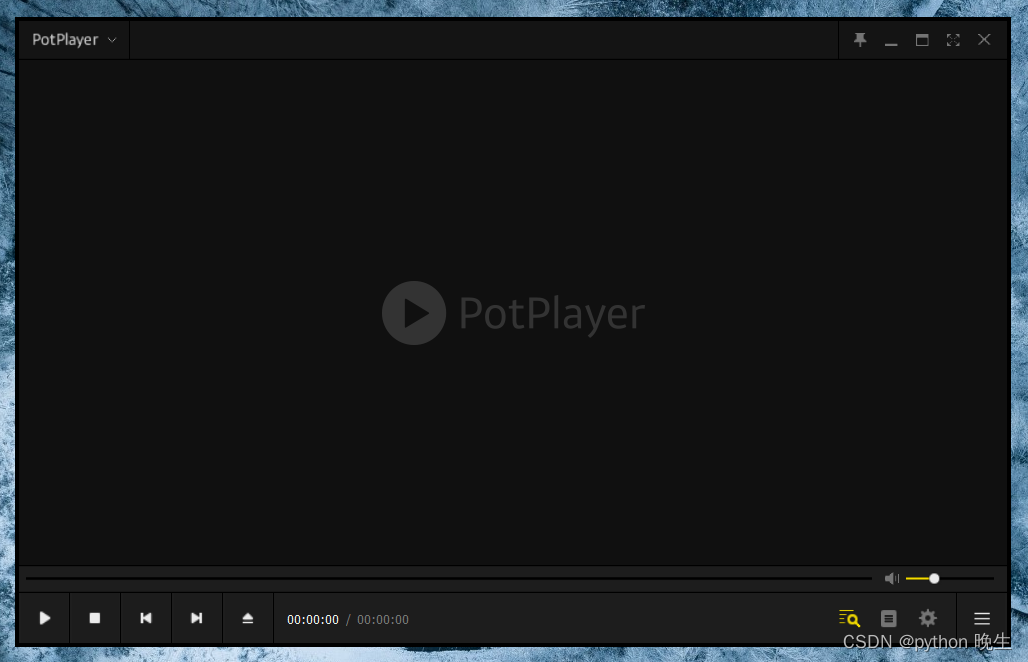1028x662 pixels.
Task: Mute audio with the speaker icon
Action: click(891, 578)
